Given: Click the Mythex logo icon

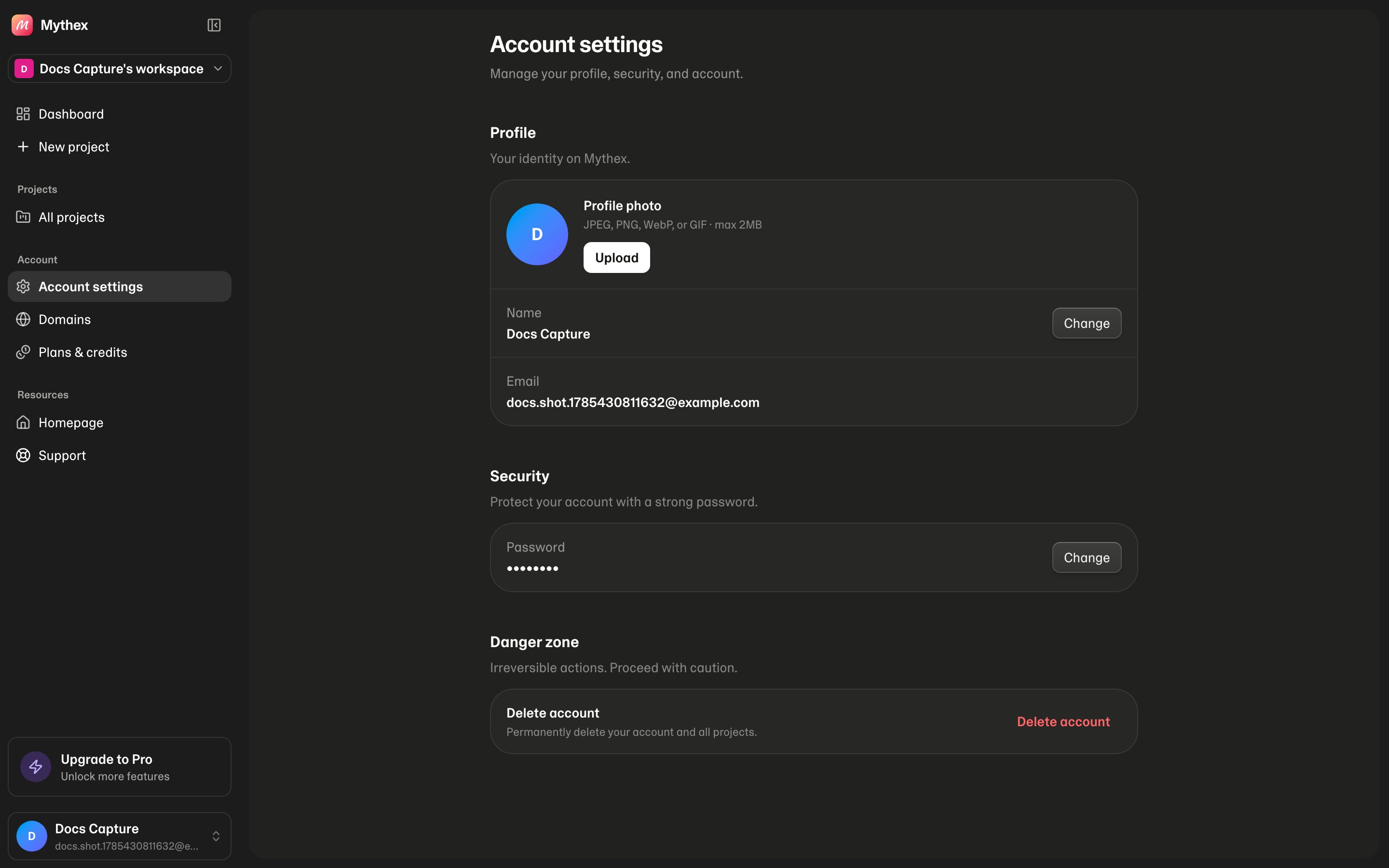Looking at the screenshot, I should click(22, 25).
